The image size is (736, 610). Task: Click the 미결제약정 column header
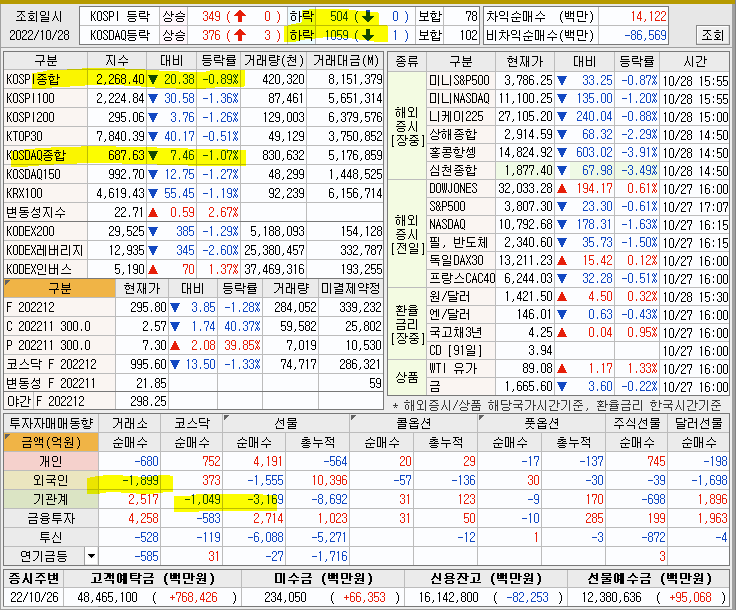(351, 288)
